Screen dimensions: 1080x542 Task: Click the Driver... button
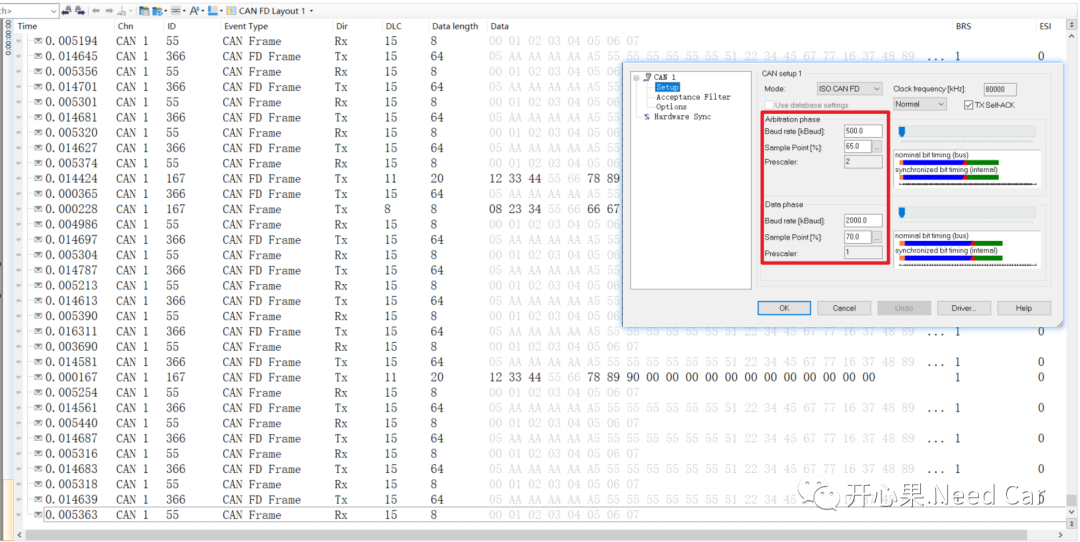point(964,308)
